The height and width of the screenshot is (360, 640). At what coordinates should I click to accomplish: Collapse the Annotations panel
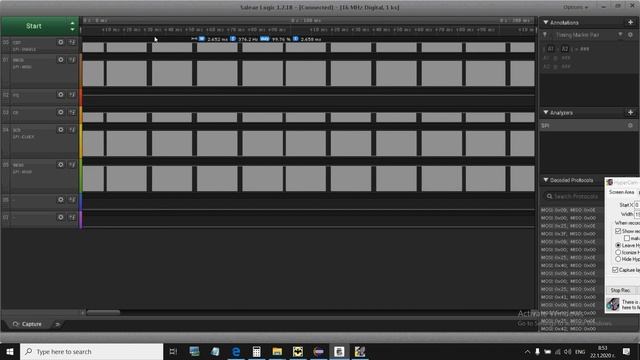click(x=546, y=22)
